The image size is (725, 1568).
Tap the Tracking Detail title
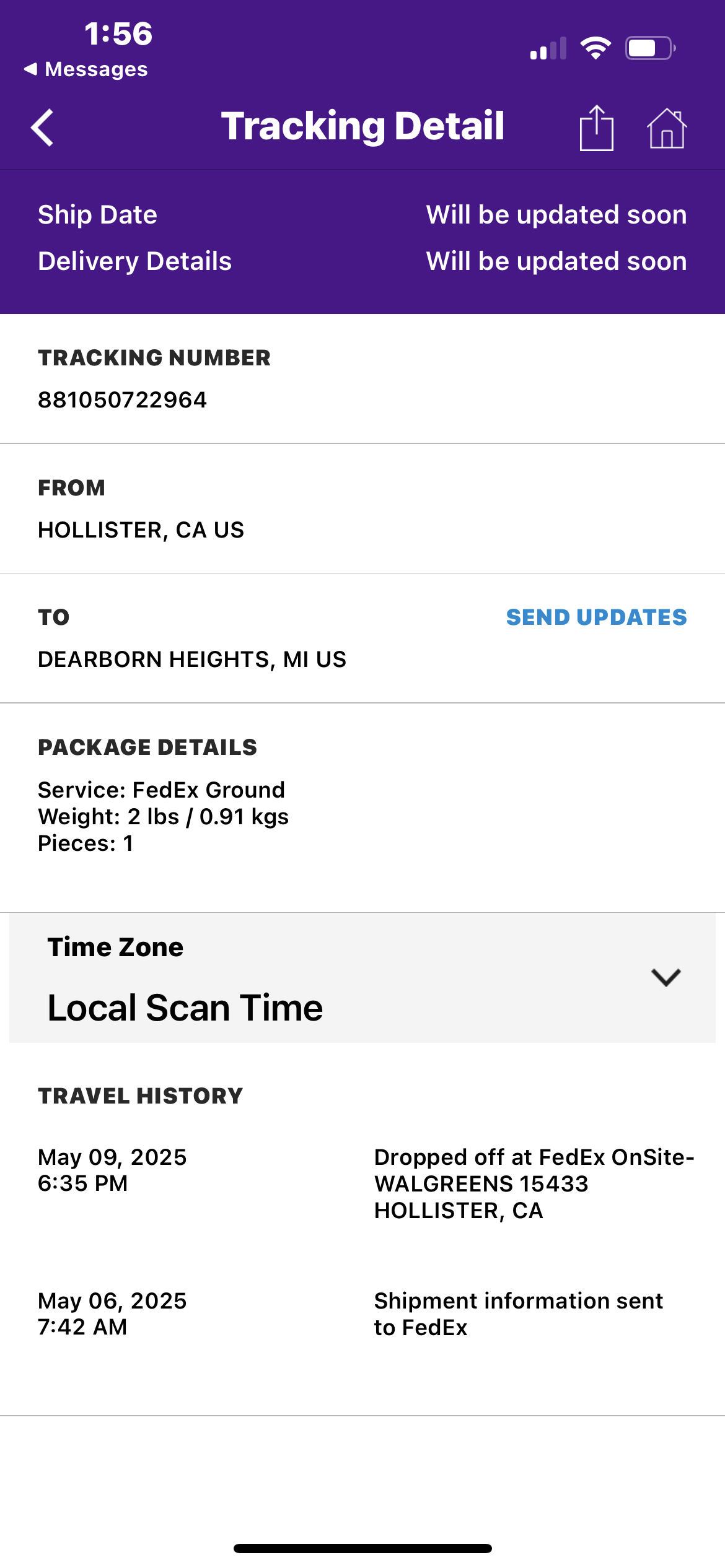[363, 126]
